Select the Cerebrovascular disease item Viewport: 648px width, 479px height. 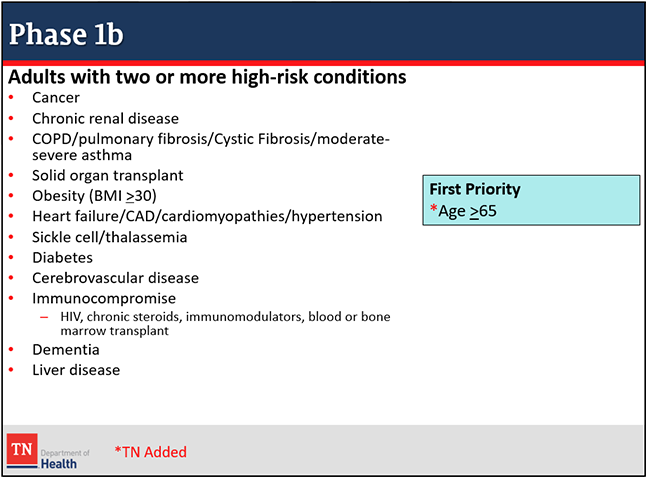click(x=115, y=278)
